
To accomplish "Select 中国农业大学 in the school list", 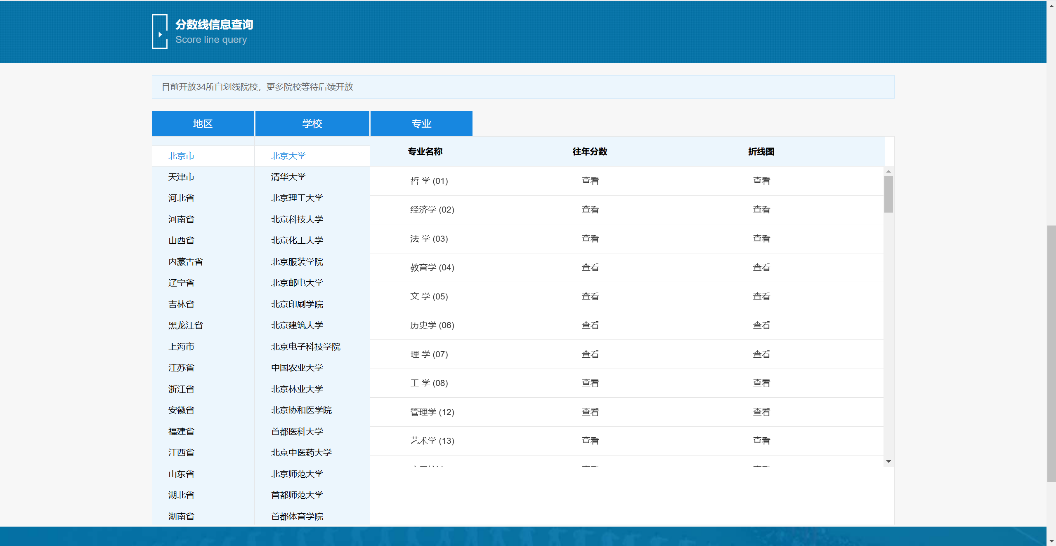I will 297,368.
